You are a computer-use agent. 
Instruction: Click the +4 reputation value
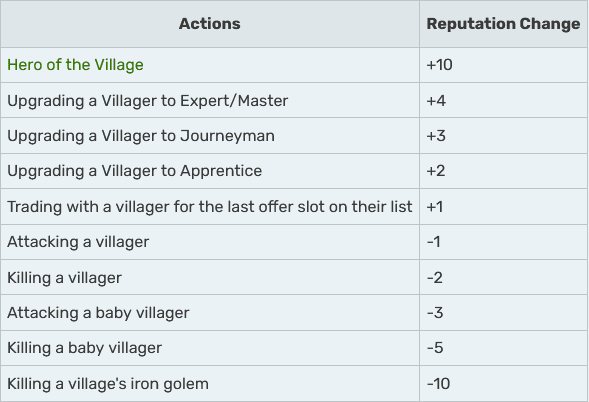point(436,101)
